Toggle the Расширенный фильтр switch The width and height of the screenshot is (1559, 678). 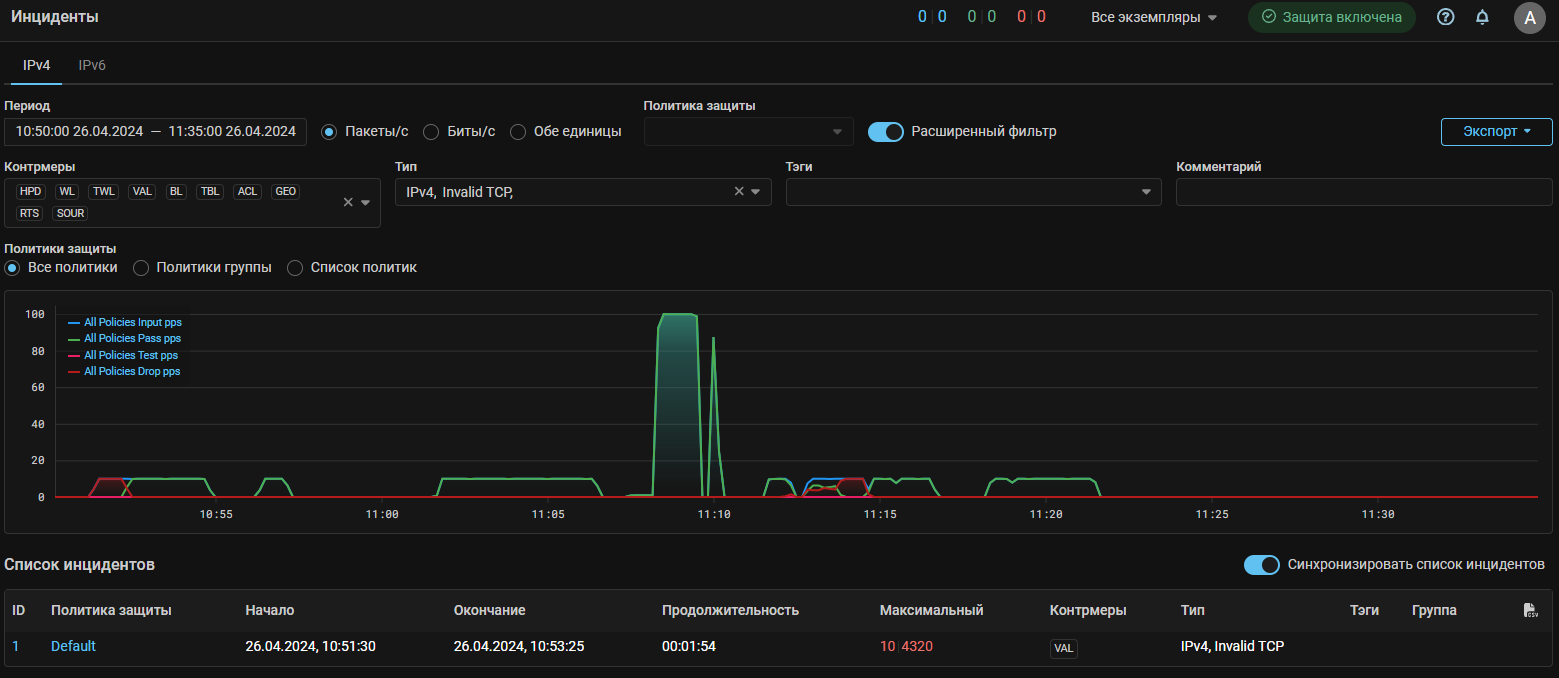(885, 132)
